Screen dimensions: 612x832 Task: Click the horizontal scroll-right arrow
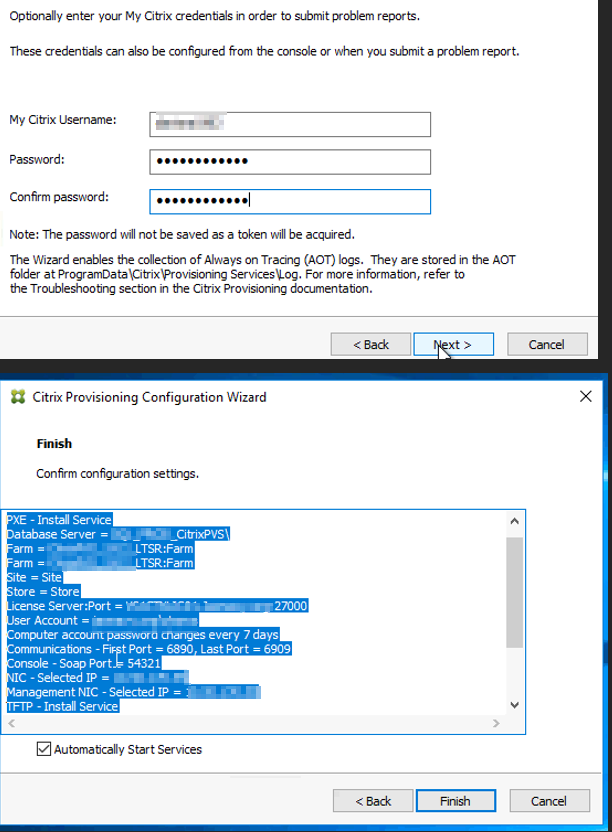tap(496, 723)
